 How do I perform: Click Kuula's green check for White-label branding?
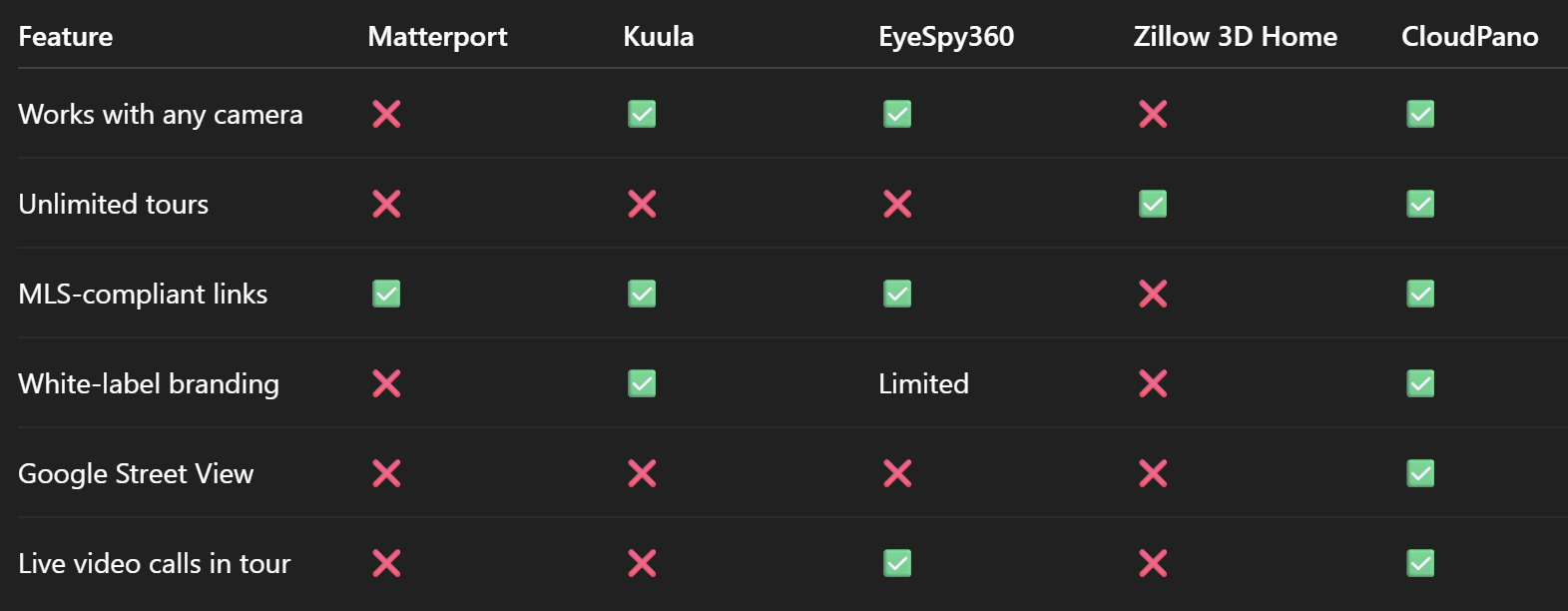tap(642, 383)
